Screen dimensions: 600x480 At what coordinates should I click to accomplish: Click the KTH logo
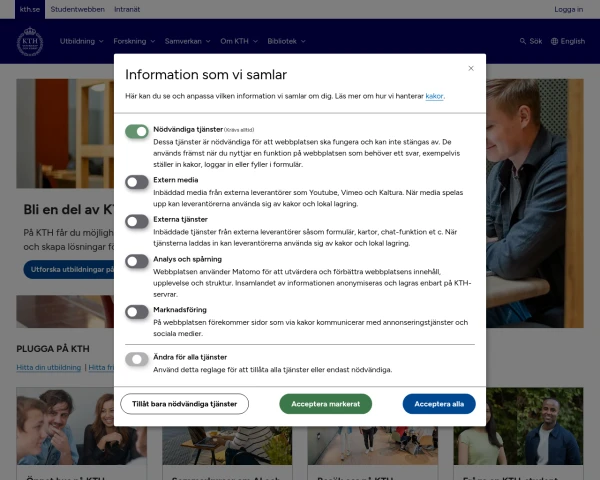pos(30,42)
